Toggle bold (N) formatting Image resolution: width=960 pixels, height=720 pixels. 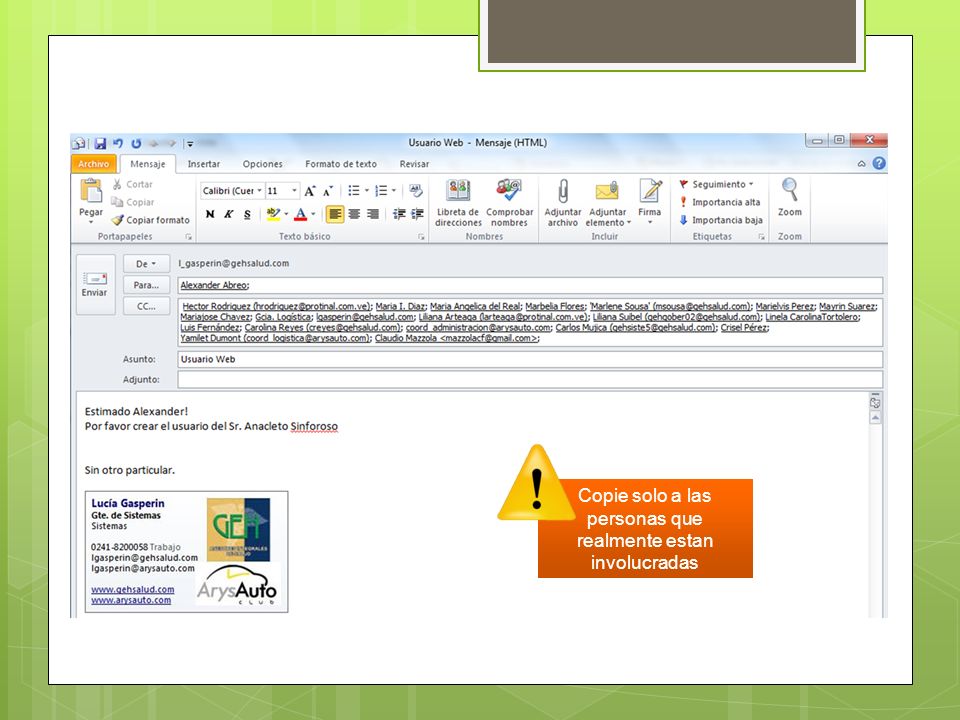pos(210,214)
